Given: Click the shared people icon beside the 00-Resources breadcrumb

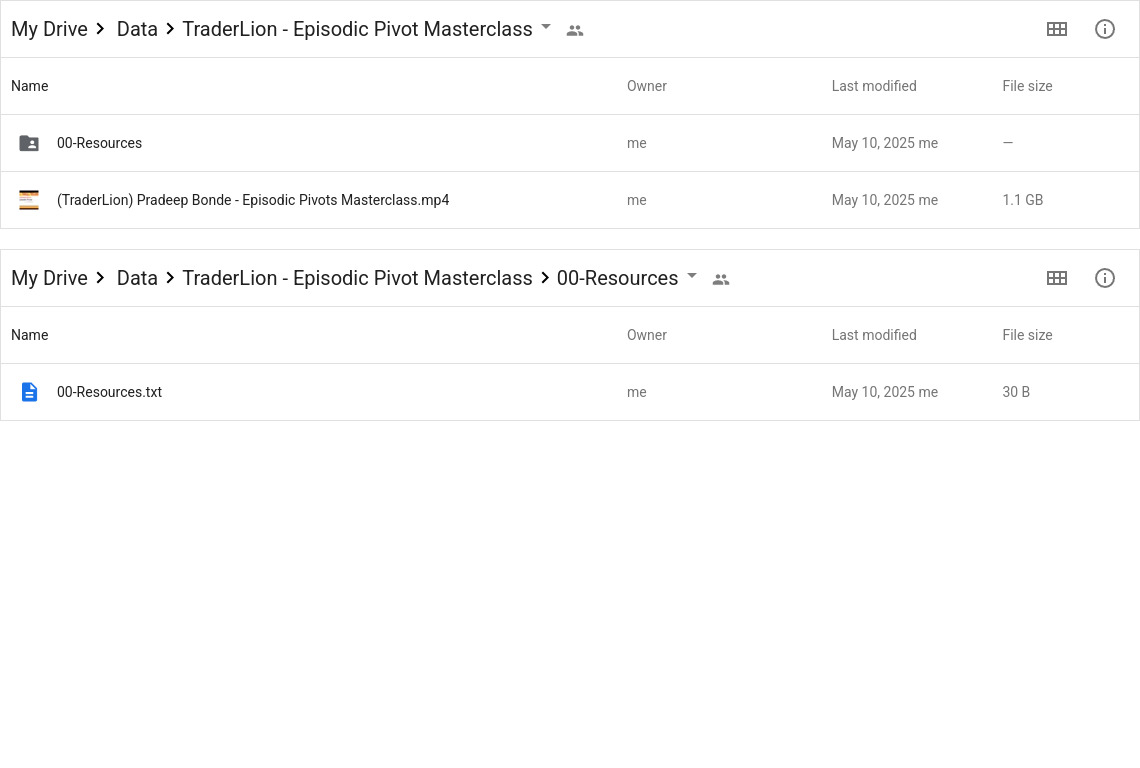Looking at the screenshot, I should click(720, 279).
